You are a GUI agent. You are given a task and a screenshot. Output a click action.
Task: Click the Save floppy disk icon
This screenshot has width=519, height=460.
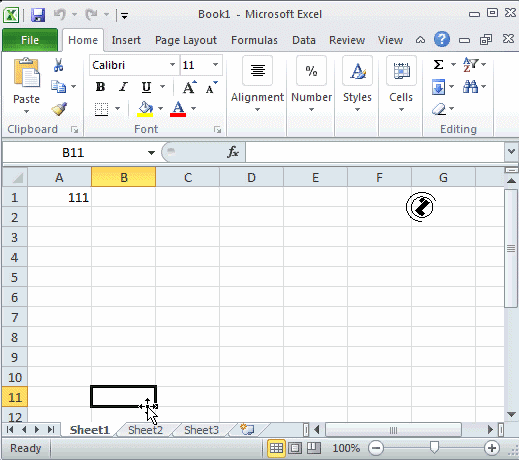[38, 15]
